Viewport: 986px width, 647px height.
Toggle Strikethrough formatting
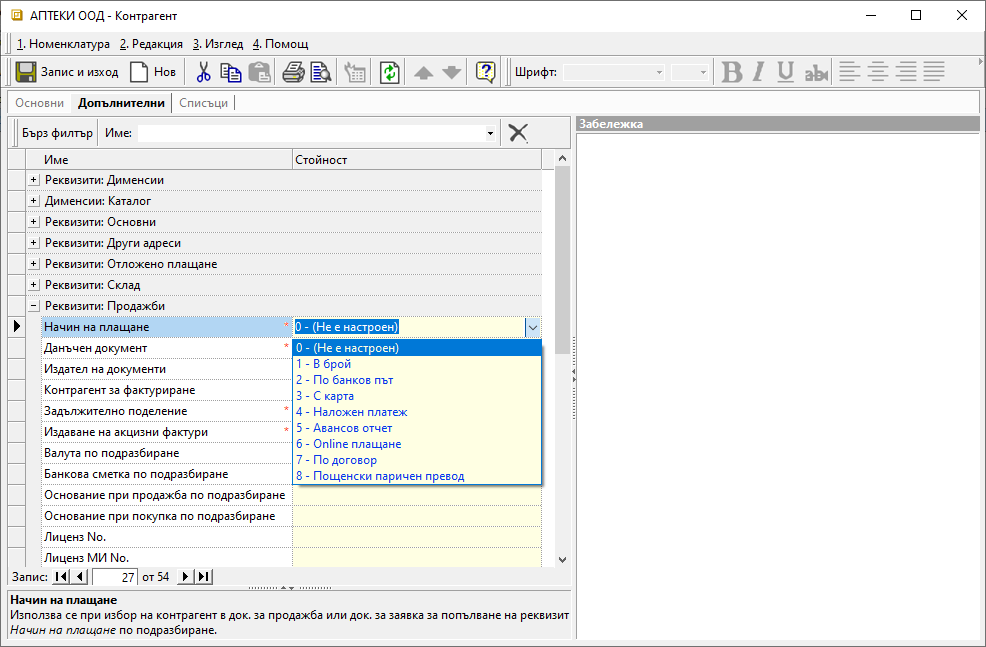pos(816,73)
